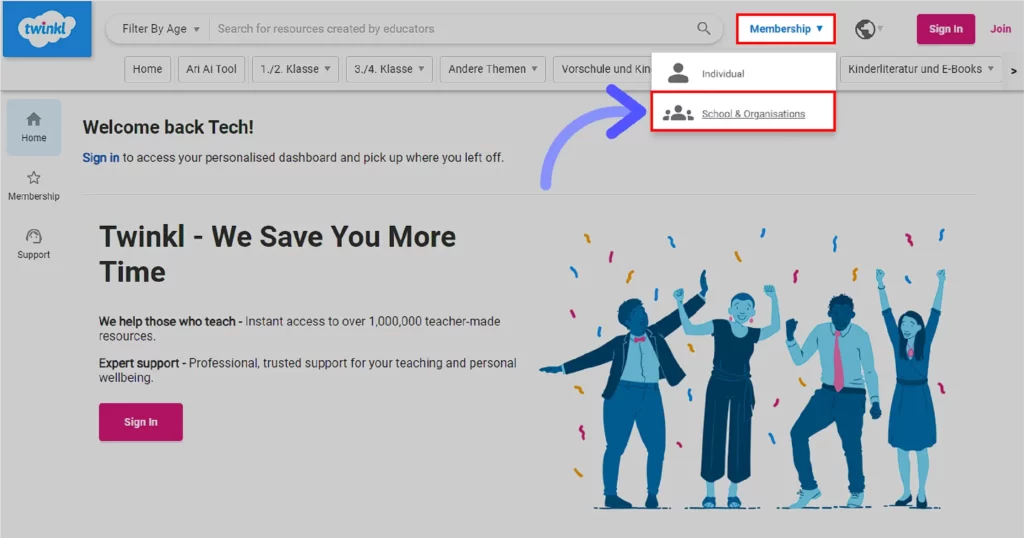Open the globe language selector

pyautogui.click(x=868, y=29)
